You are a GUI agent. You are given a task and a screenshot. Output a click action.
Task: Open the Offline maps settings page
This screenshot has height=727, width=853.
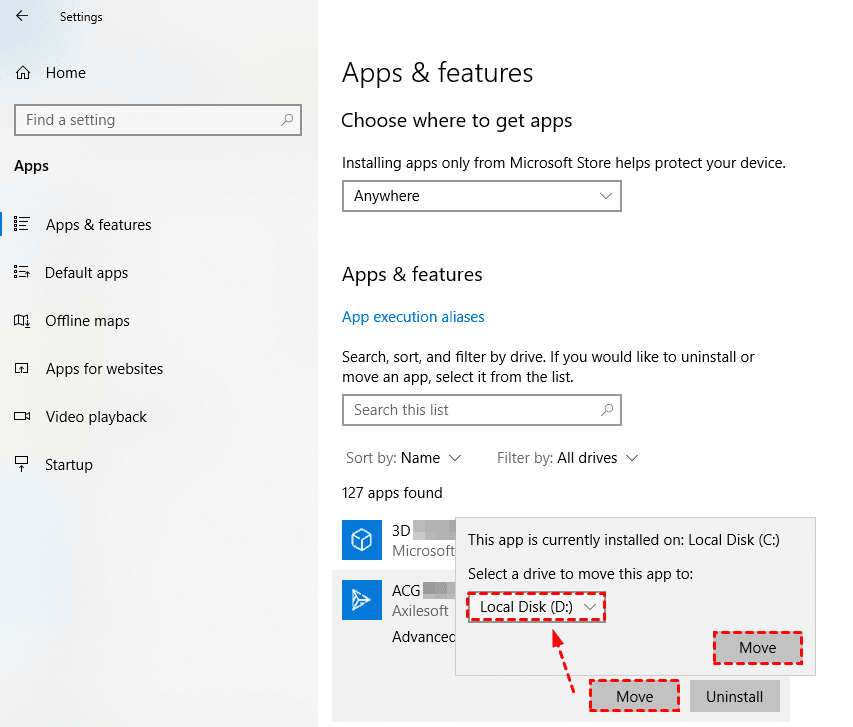tap(88, 321)
